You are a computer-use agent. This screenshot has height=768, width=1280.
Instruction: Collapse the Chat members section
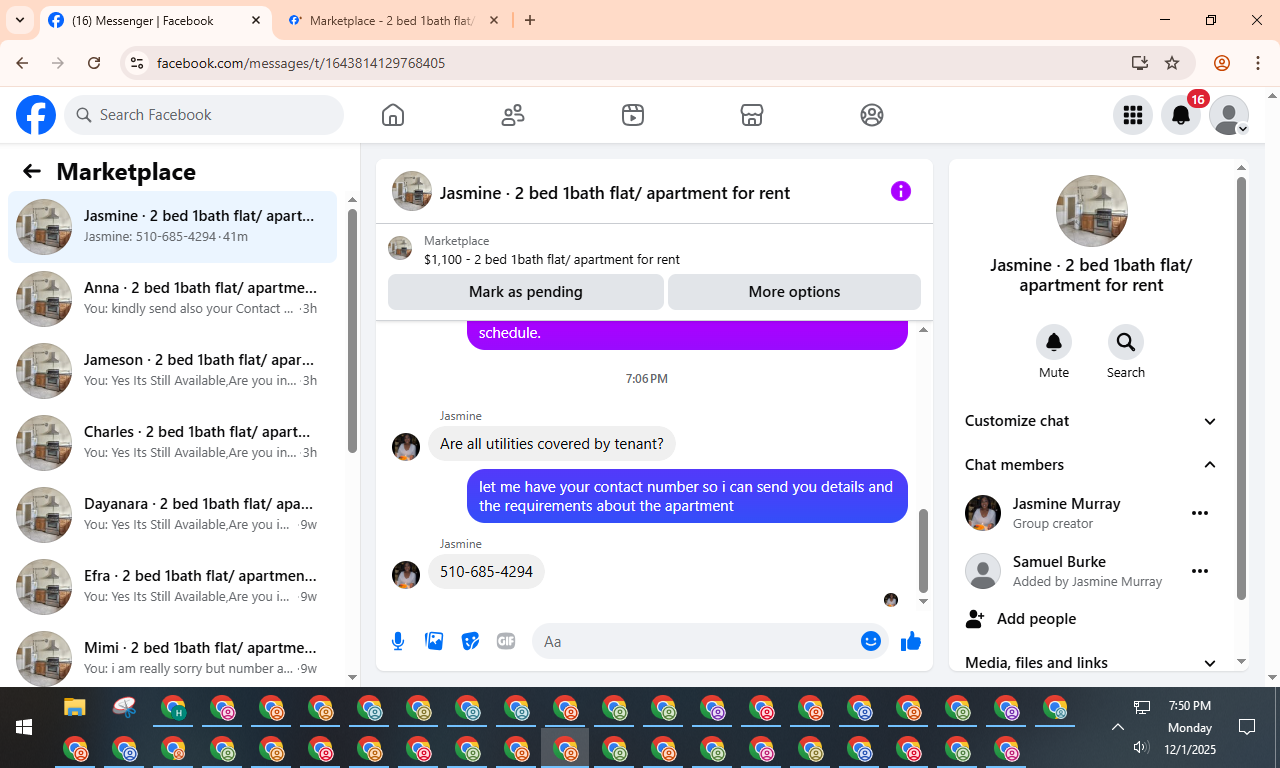1091,465
